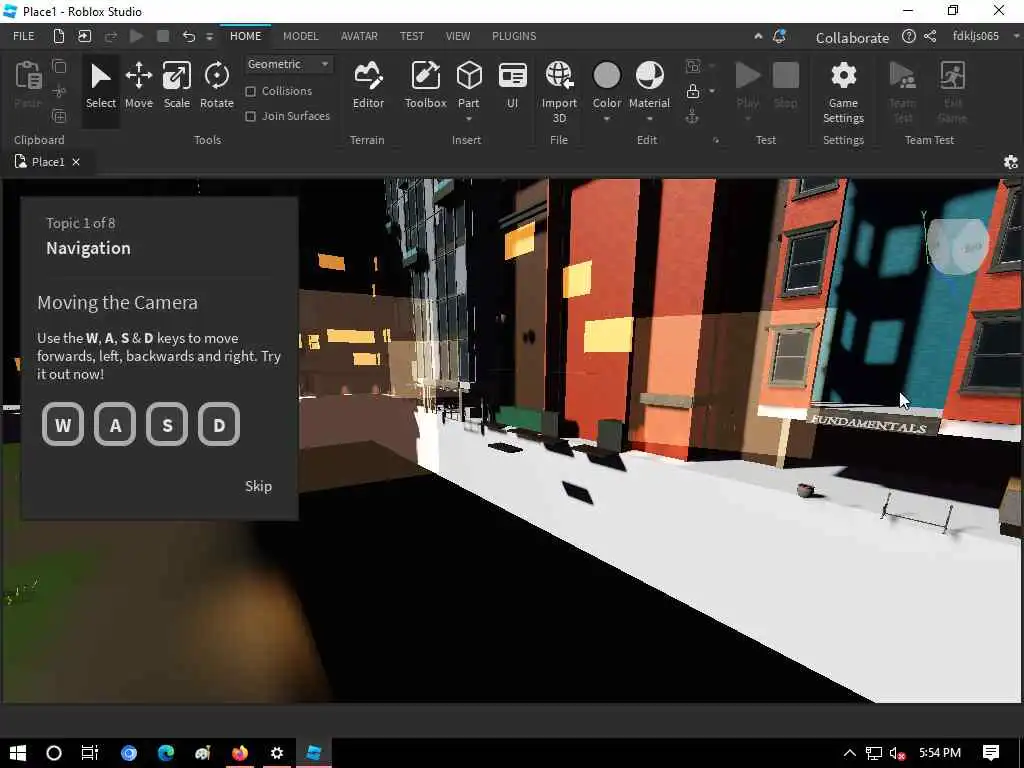This screenshot has height=768, width=1024.
Task: Click the open place icon beside New
Action: click(x=84, y=37)
